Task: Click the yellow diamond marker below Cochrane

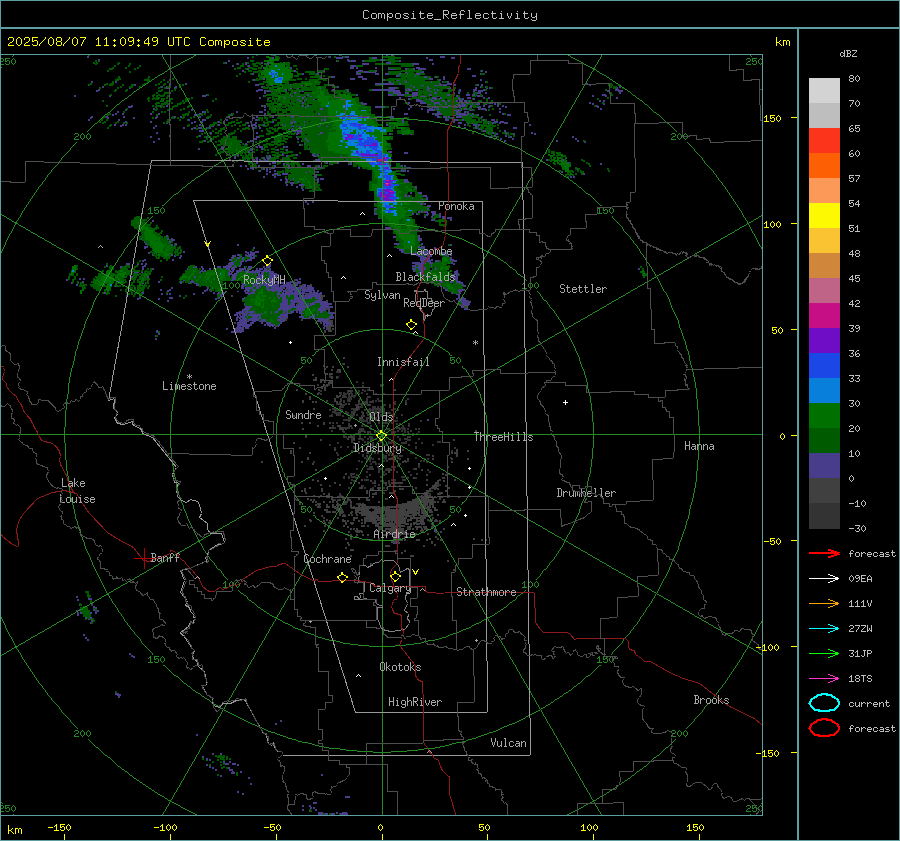Action: click(343, 577)
